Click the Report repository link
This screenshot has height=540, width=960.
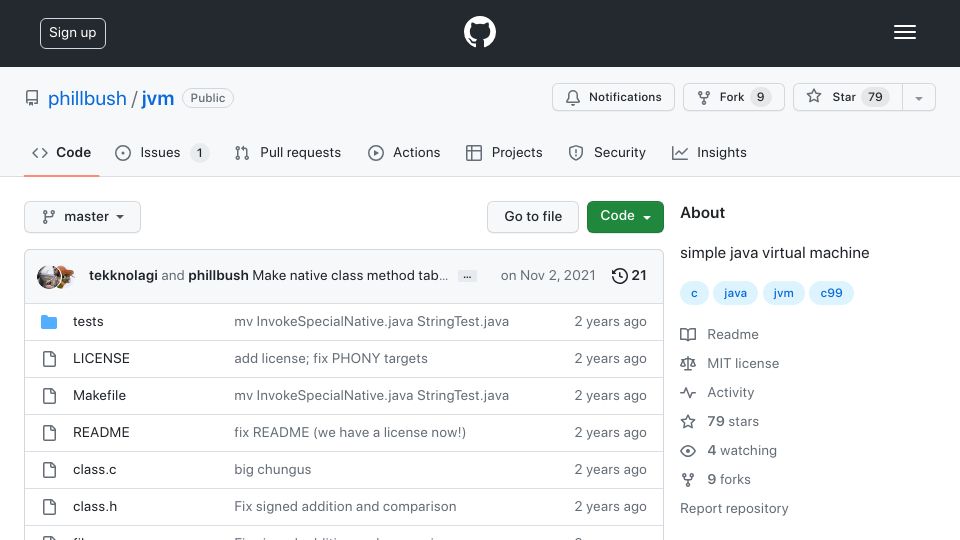[x=734, y=508]
